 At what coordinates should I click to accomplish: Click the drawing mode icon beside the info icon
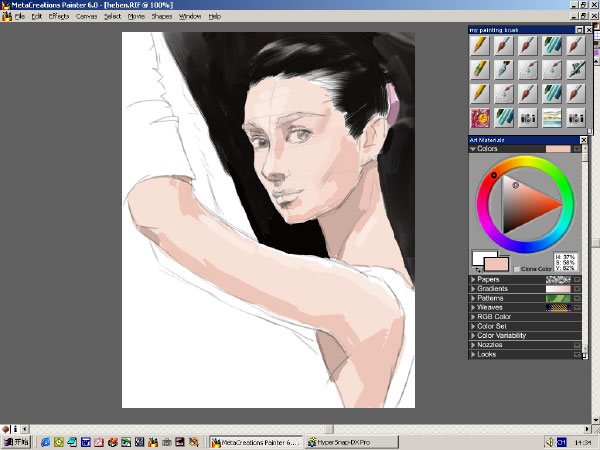[6, 429]
